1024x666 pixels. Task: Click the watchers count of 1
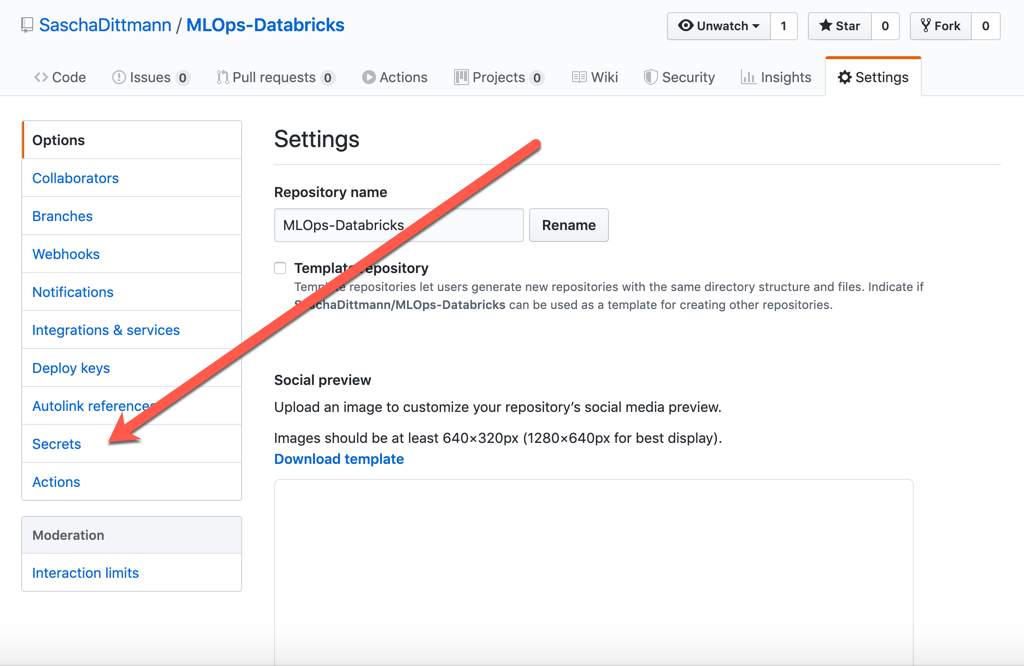[784, 26]
